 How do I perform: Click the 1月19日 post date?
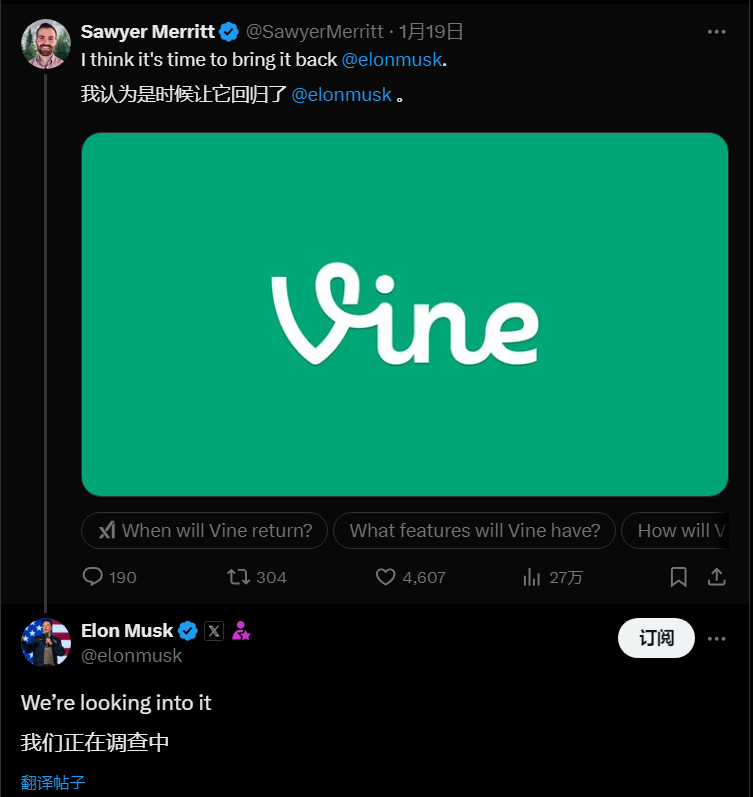click(x=431, y=32)
